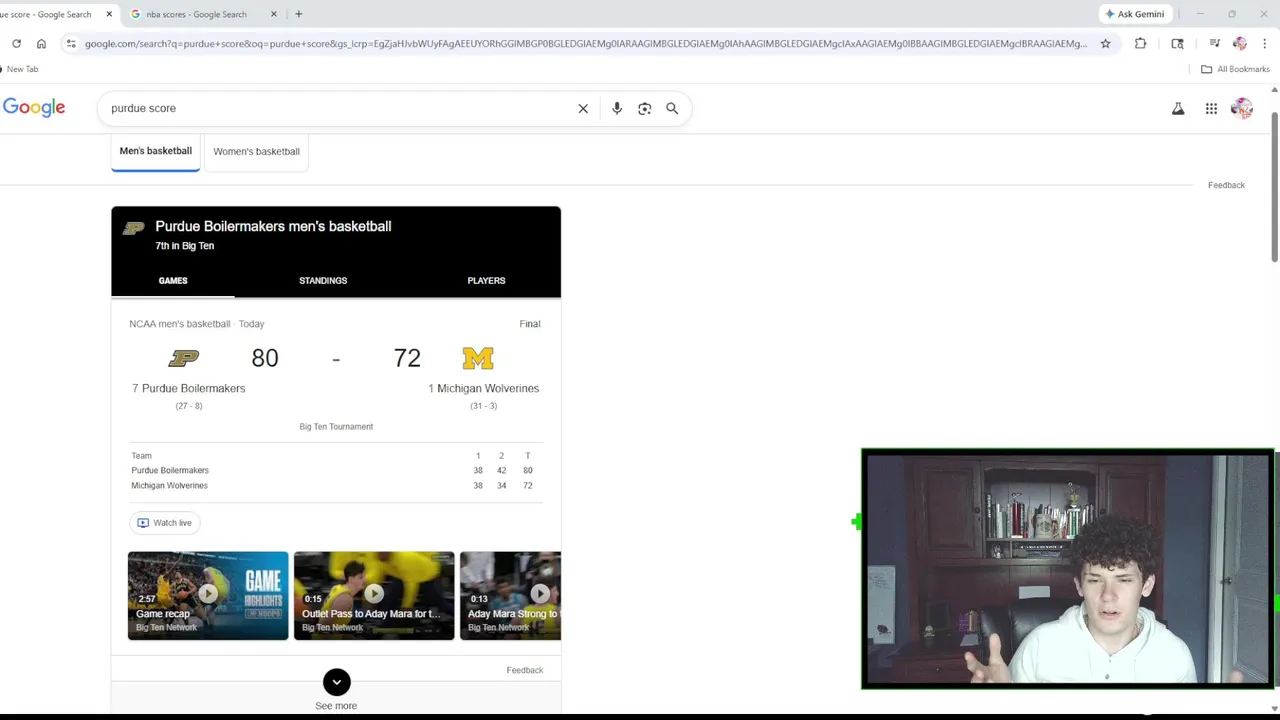Click Purdue Boilermakers men's basketball heading
The width and height of the screenshot is (1280, 720).
pyautogui.click(x=273, y=226)
